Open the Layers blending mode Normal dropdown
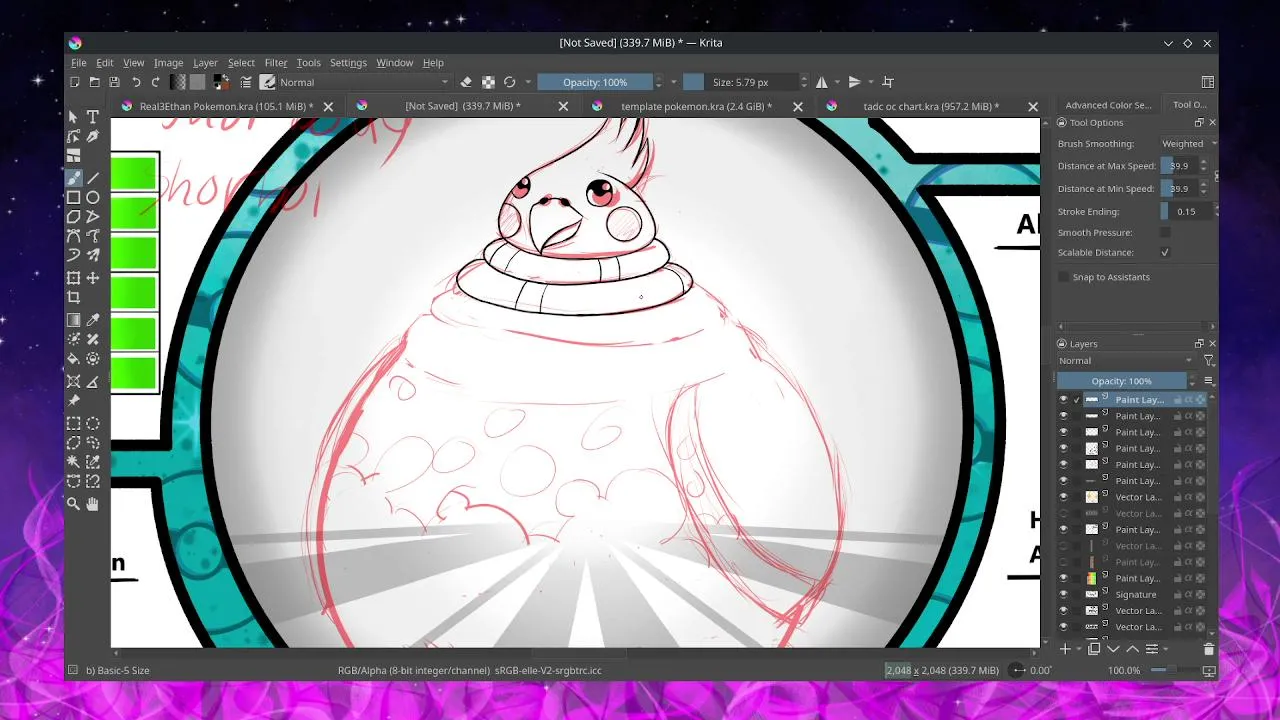1280x720 pixels. click(1126, 361)
